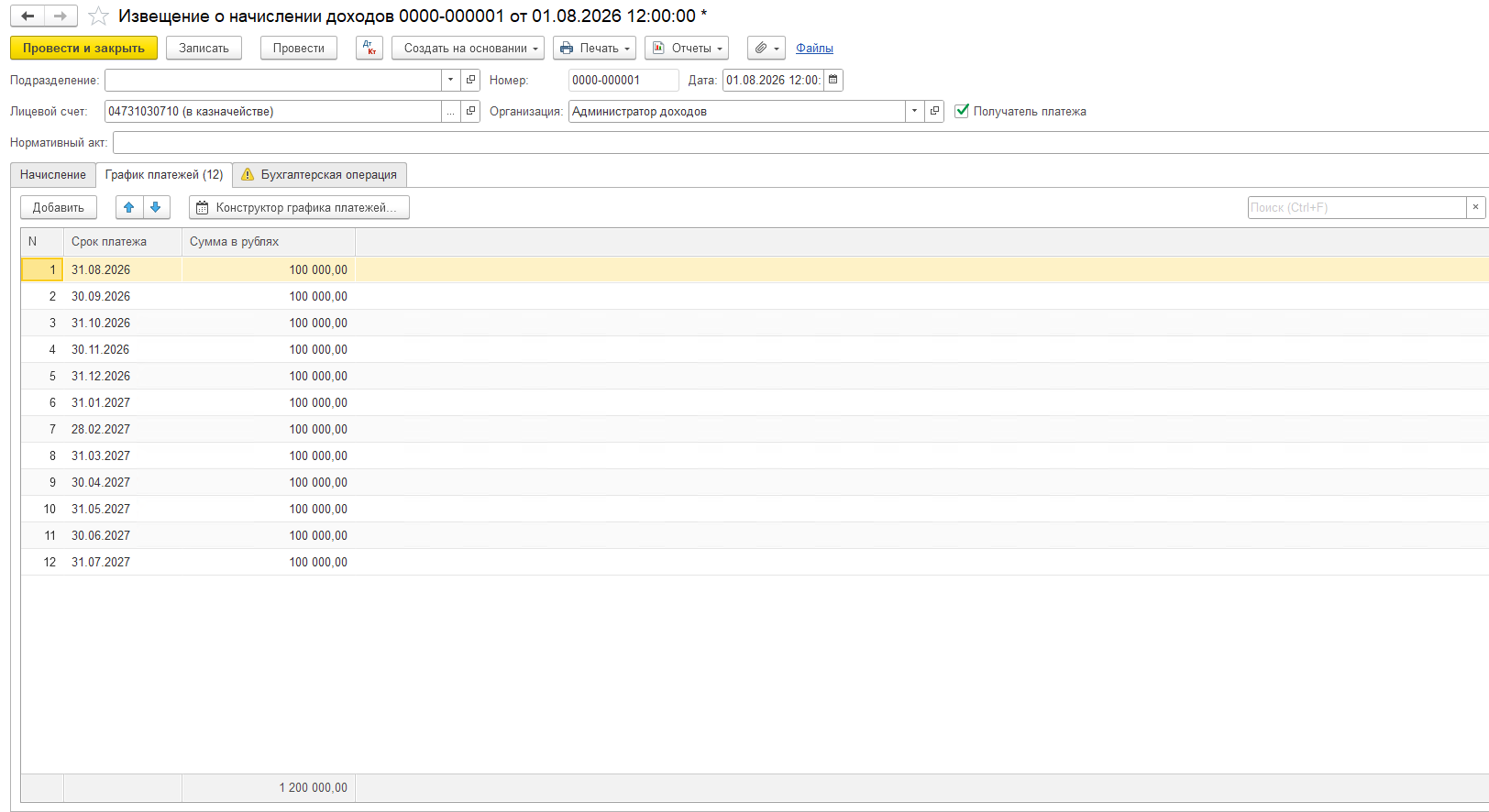1489x812 pixels.
Task: Open the Дт/Кт accounting entries icon
Action: coord(369,48)
